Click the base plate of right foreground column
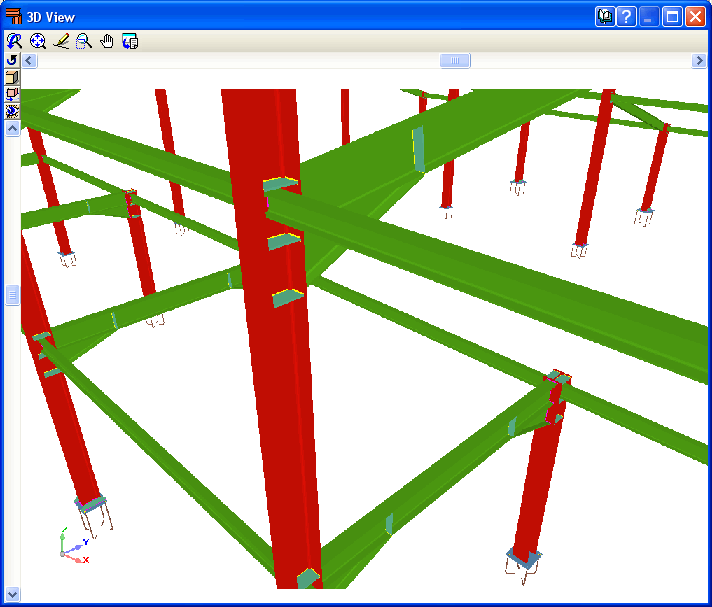The image size is (712, 607). pos(524,559)
